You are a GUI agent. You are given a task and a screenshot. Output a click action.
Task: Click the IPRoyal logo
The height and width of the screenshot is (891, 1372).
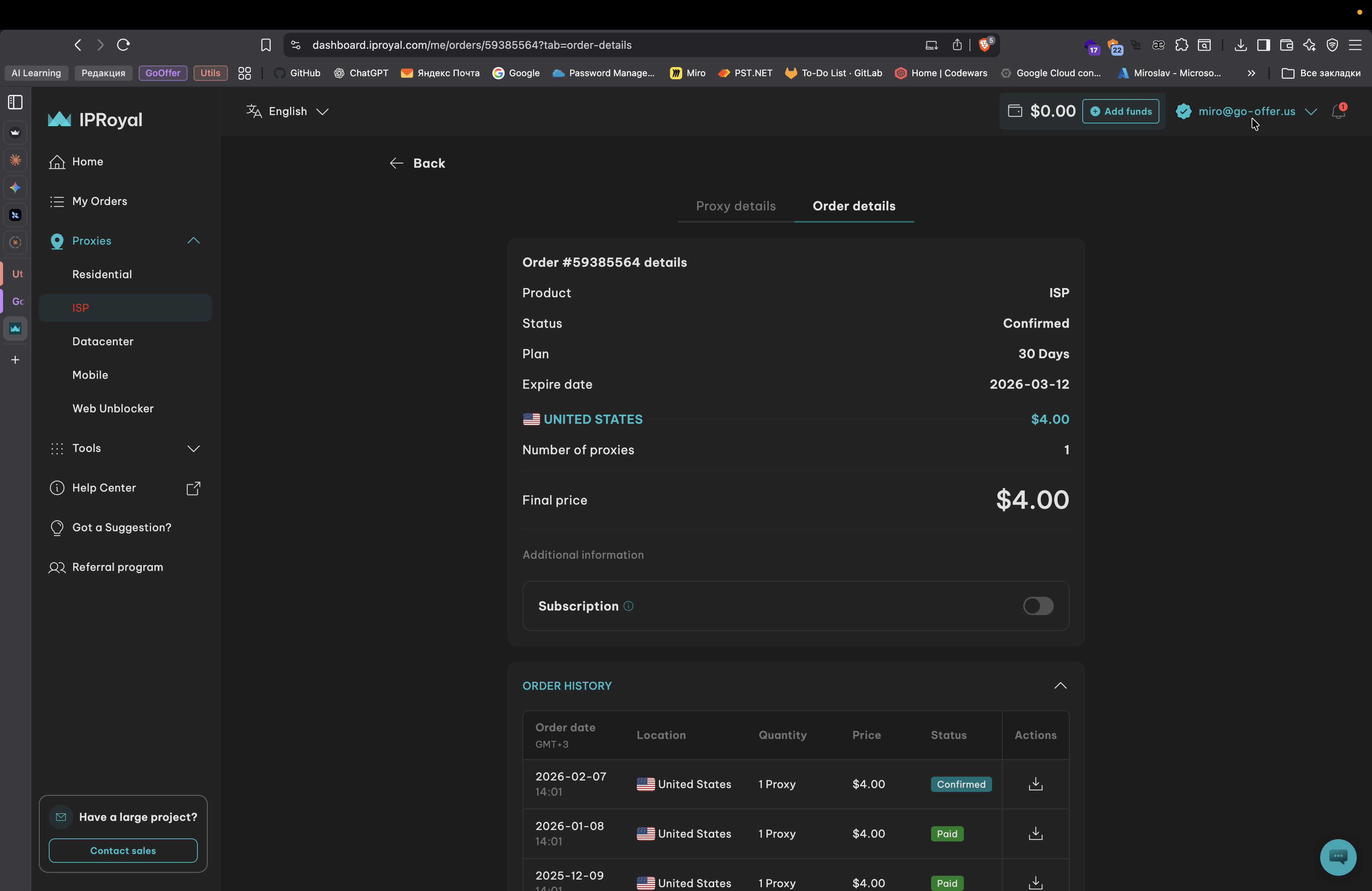tap(95, 119)
